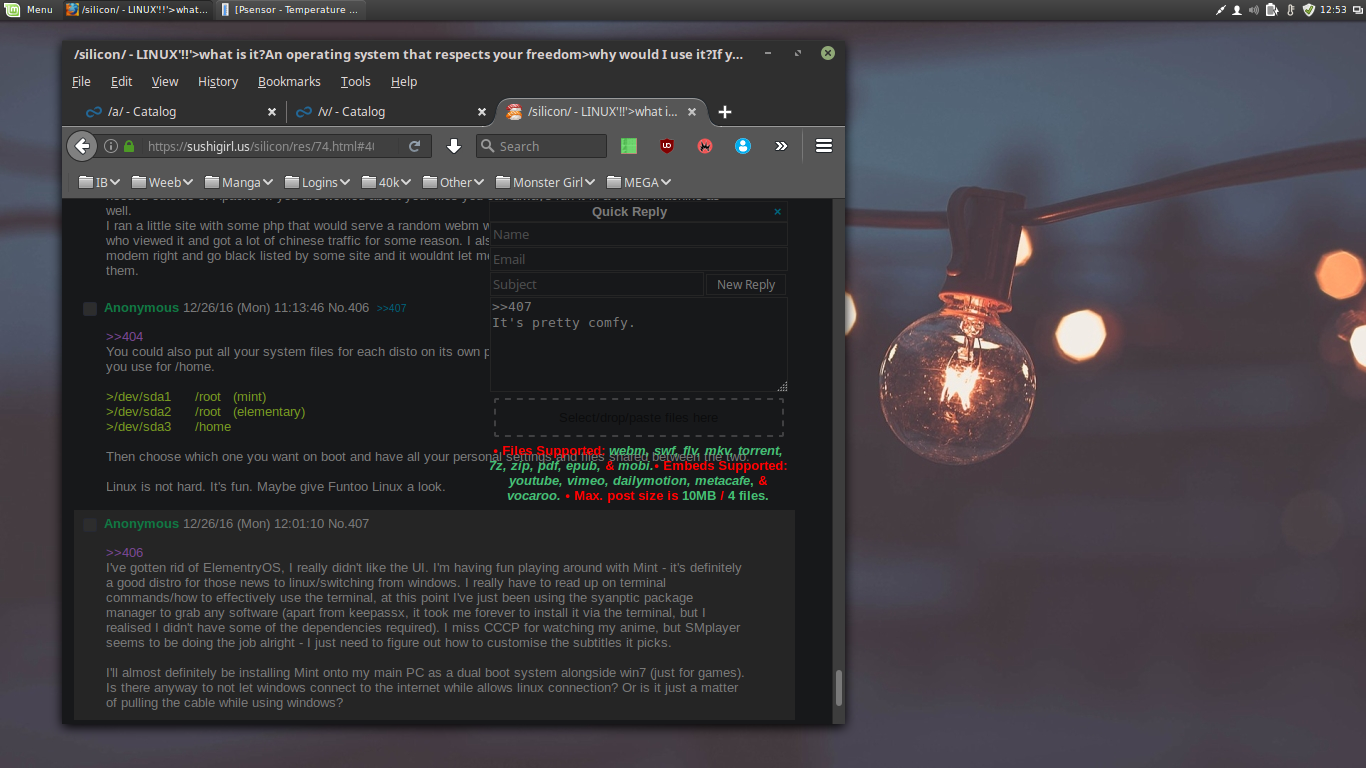Click the page's vertical scrollbar thumb

tap(838, 688)
